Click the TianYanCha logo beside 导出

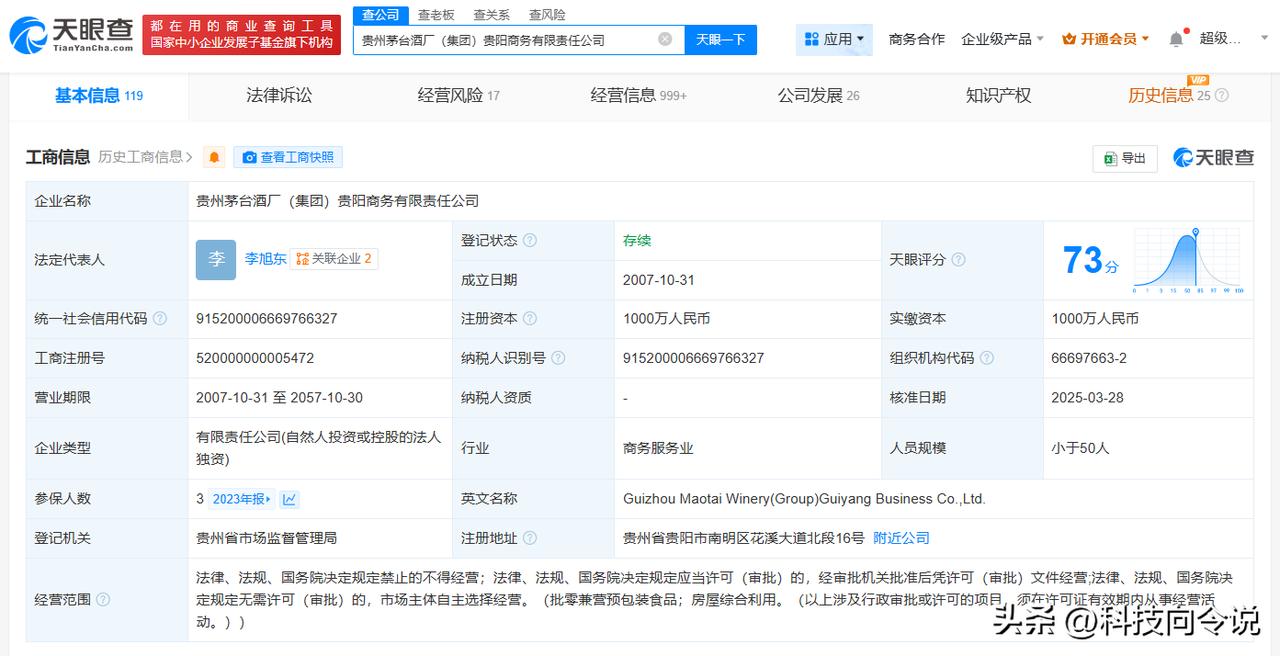pyautogui.click(x=1213, y=157)
